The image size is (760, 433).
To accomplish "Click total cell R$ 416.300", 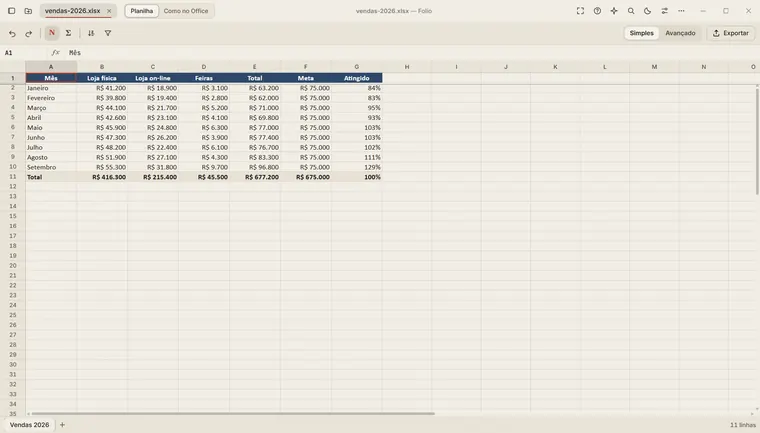I will [x=102, y=177].
